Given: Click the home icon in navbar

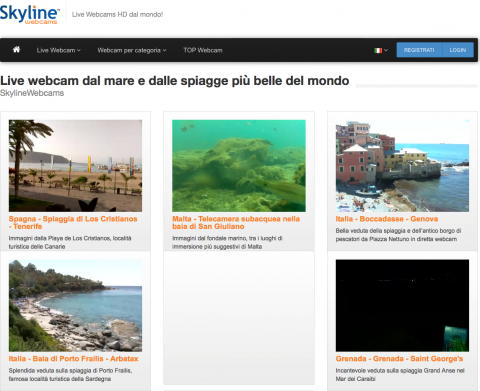Looking at the screenshot, I should [16, 50].
